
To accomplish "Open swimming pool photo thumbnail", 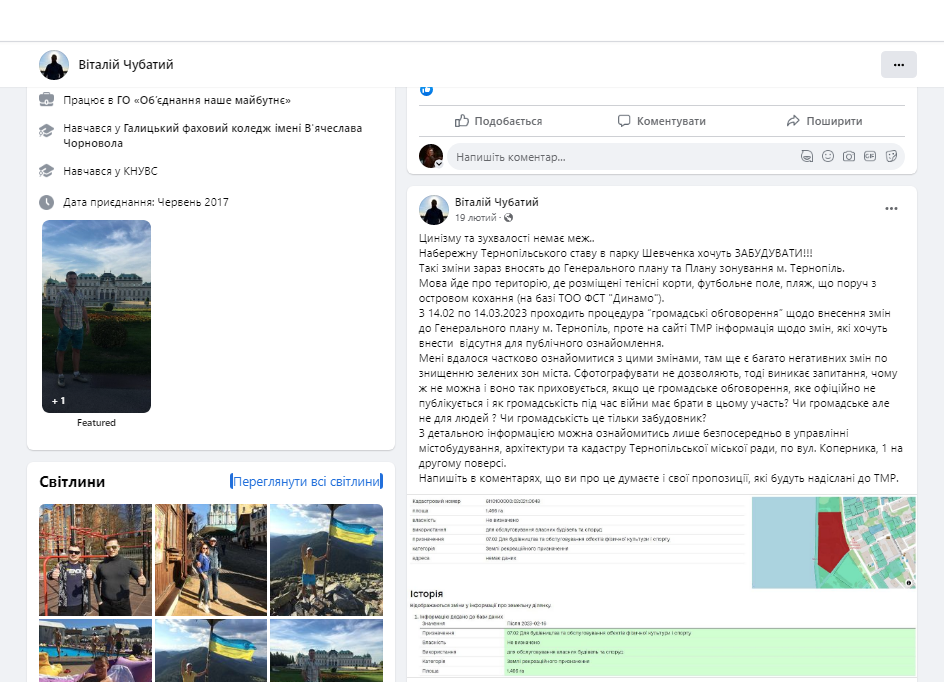I will coord(95,651).
